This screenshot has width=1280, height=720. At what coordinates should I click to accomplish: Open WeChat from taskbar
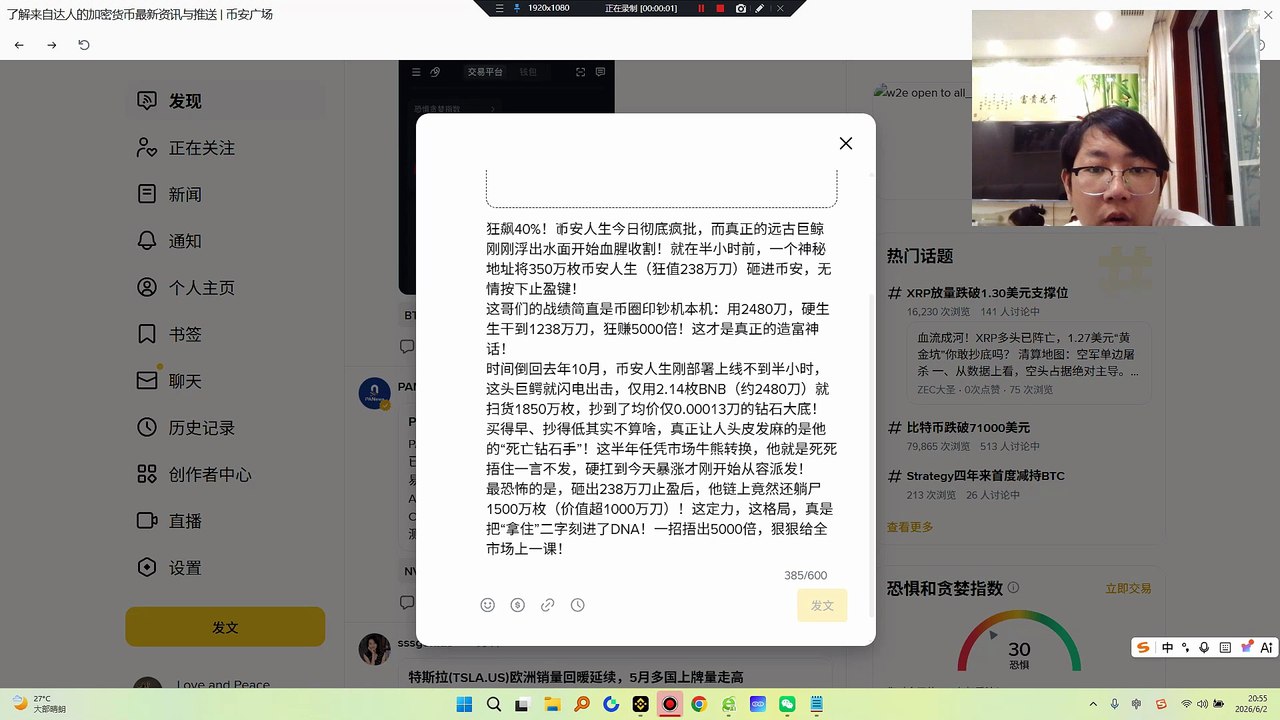tap(787, 704)
